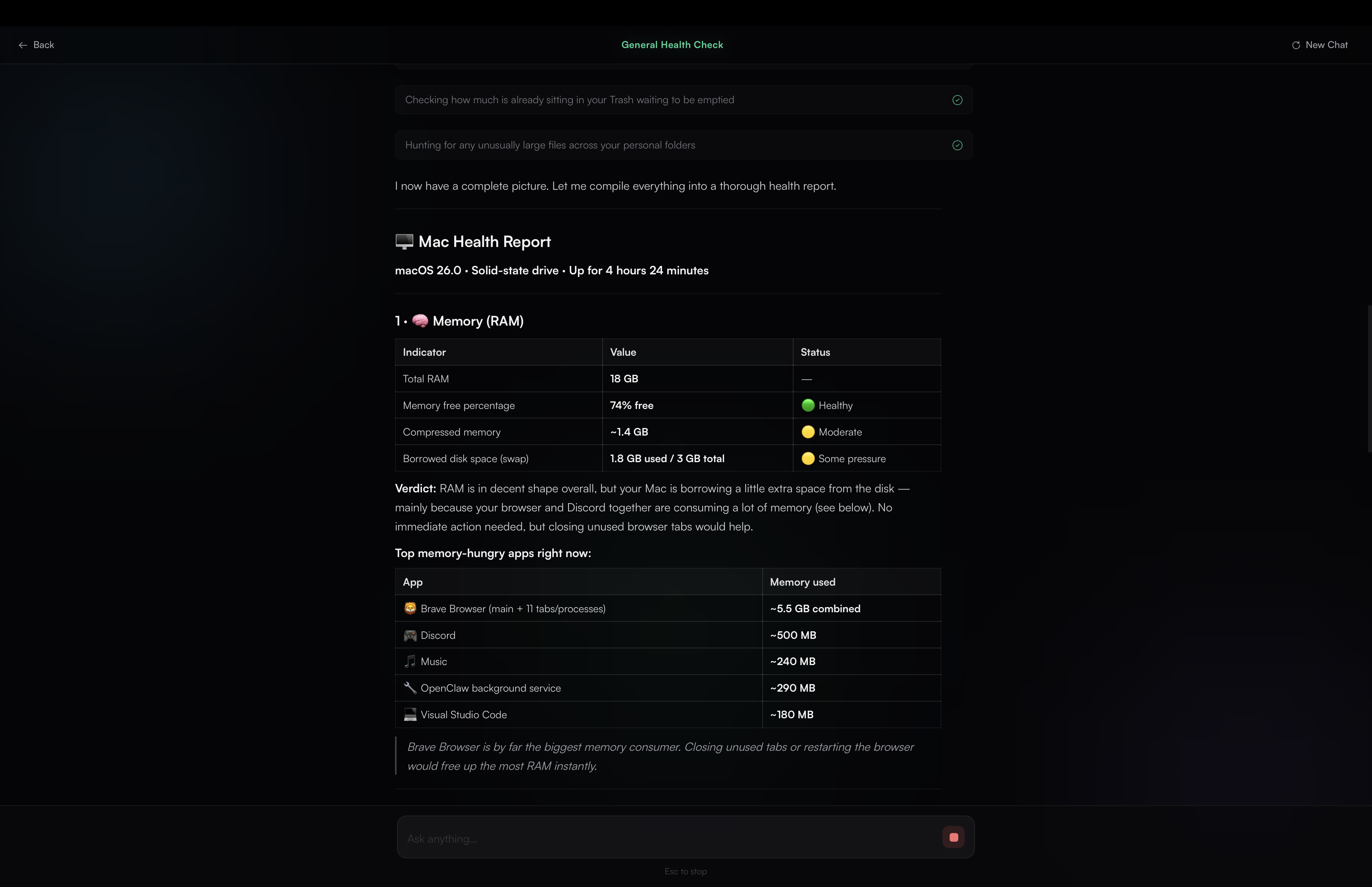Click the vertical scrollbar on right edge
The width and height of the screenshot is (1372, 887).
(x=1368, y=378)
